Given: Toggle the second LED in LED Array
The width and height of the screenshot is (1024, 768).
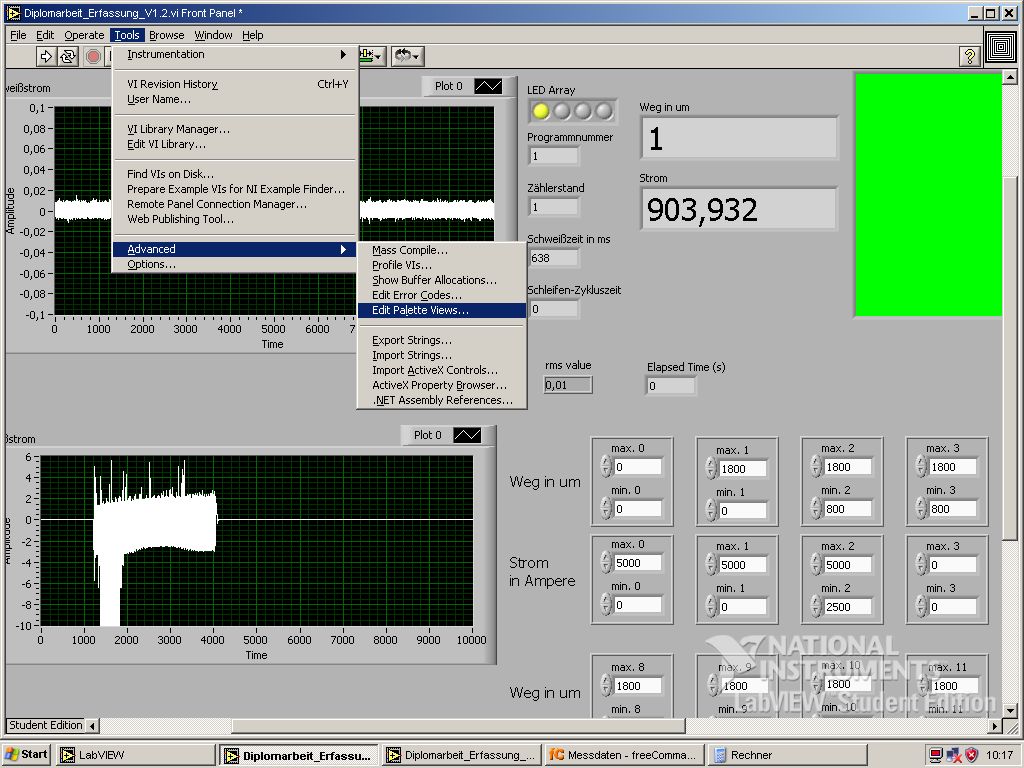Looking at the screenshot, I should tap(562, 111).
